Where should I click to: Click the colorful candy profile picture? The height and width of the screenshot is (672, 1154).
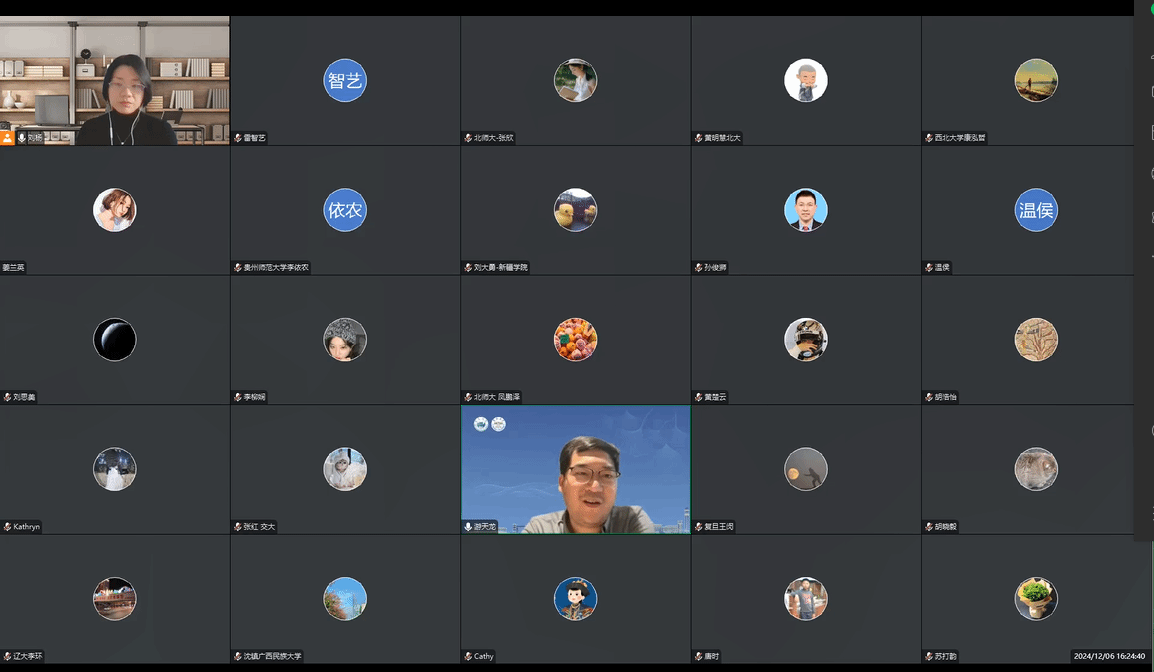click(575, 340)
